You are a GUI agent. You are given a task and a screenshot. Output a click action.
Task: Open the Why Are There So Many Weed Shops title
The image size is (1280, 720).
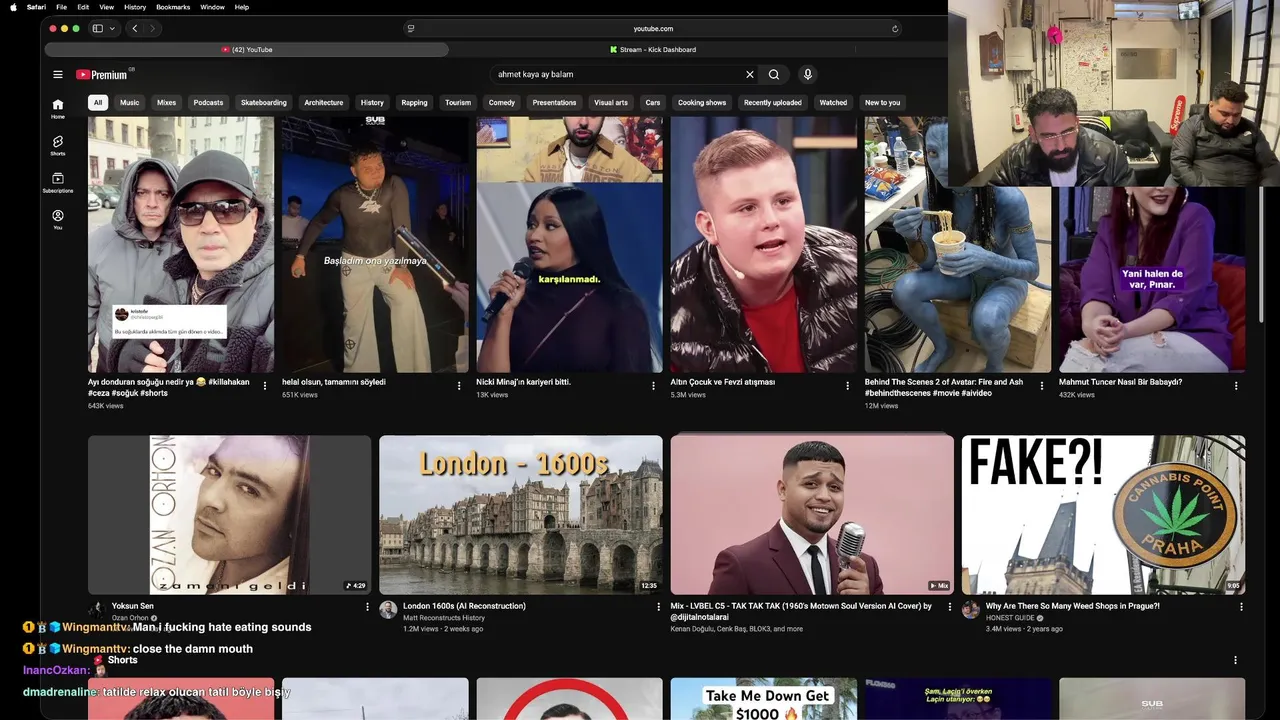coord(1072,606)
